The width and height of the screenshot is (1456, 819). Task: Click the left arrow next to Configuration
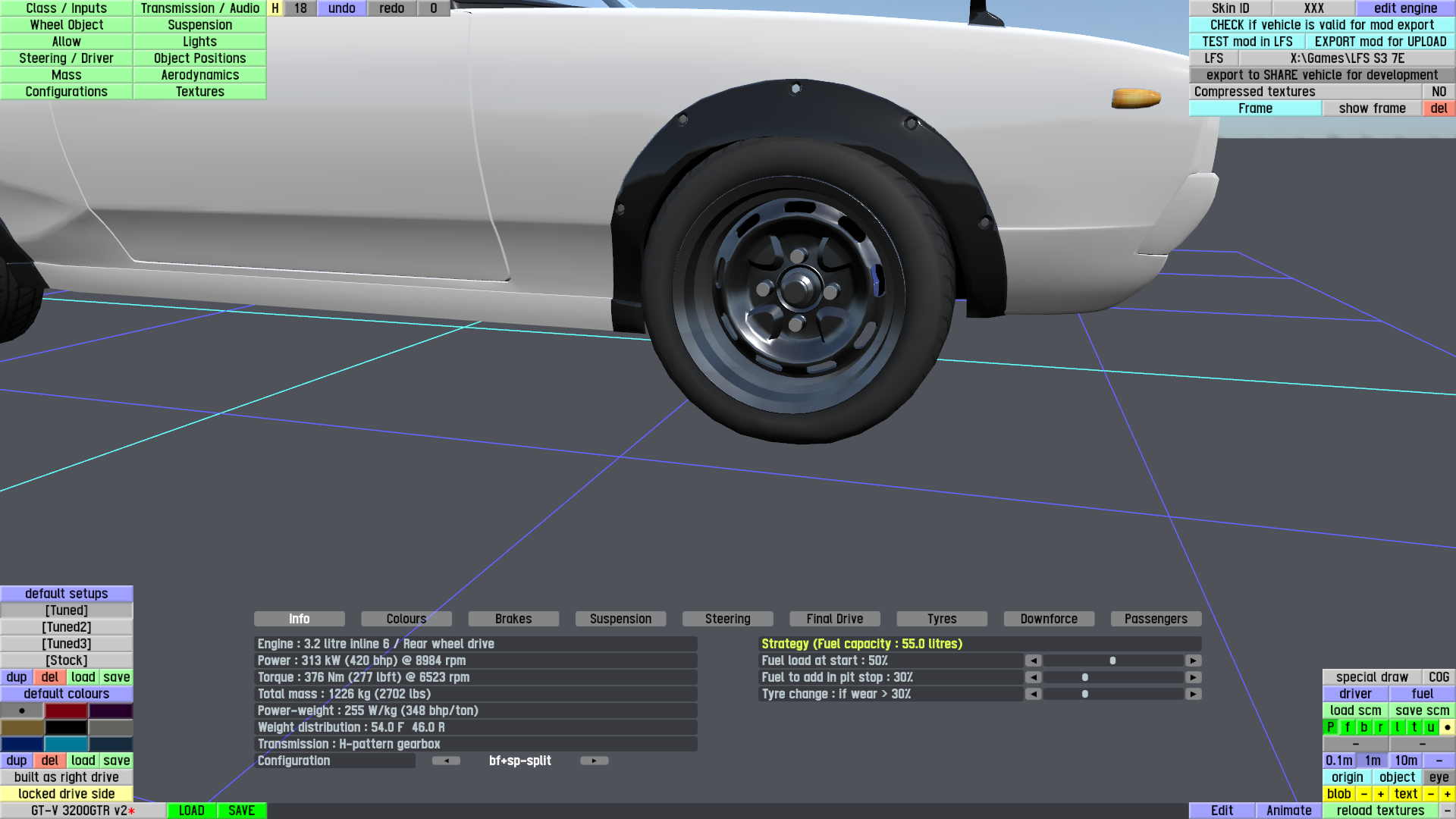point(446,761)
